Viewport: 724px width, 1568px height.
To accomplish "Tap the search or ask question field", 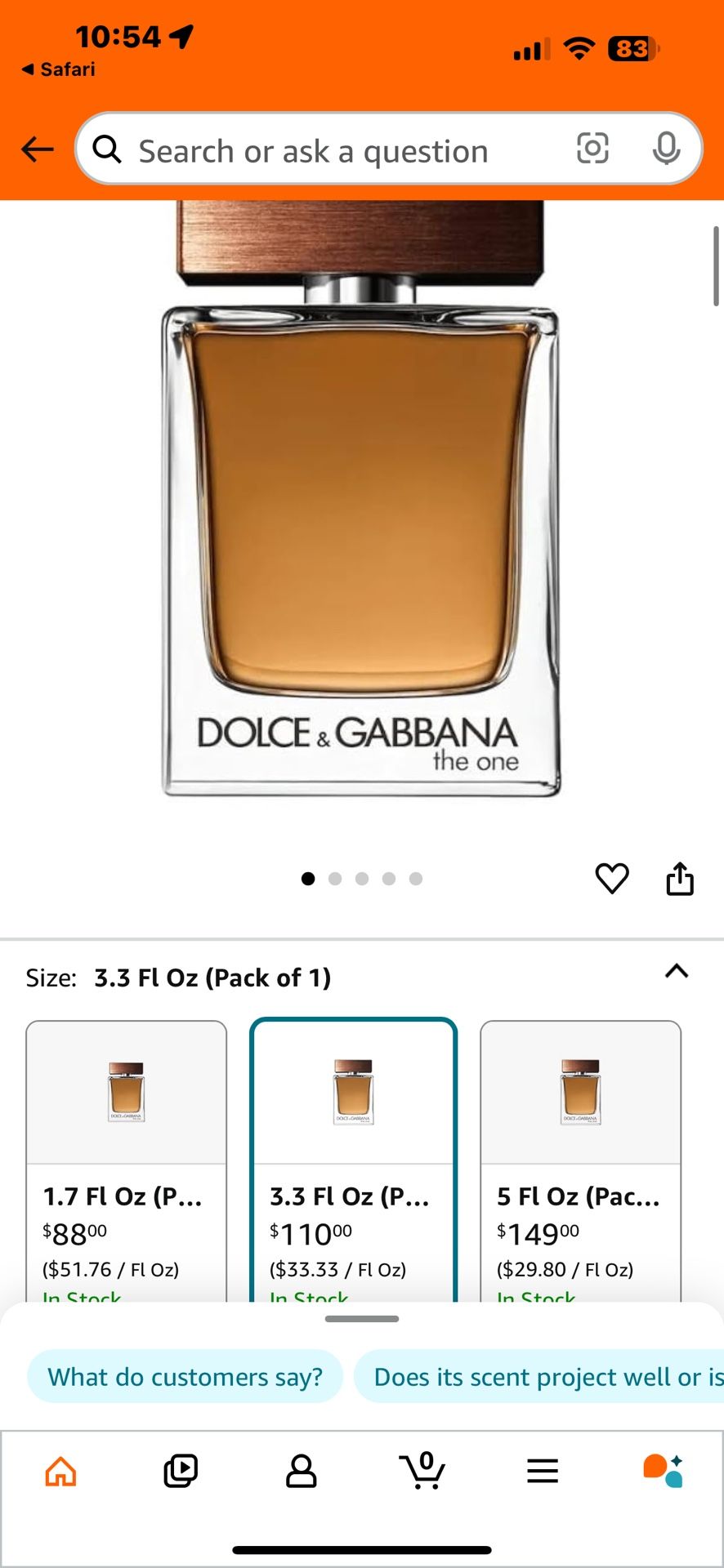I will point(327,150).
